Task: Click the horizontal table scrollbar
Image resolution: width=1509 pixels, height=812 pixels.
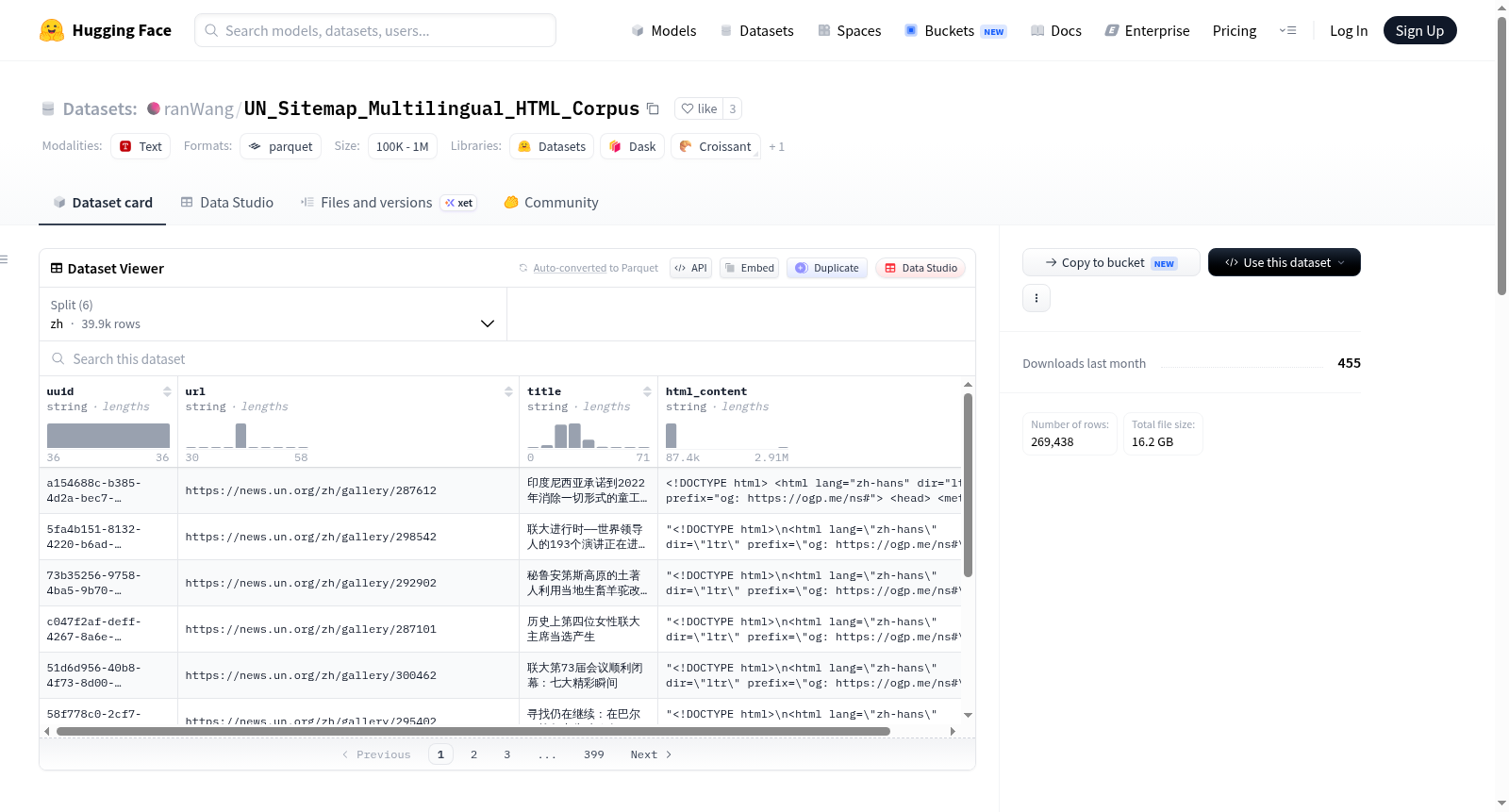Action: (x=473, y=731)
